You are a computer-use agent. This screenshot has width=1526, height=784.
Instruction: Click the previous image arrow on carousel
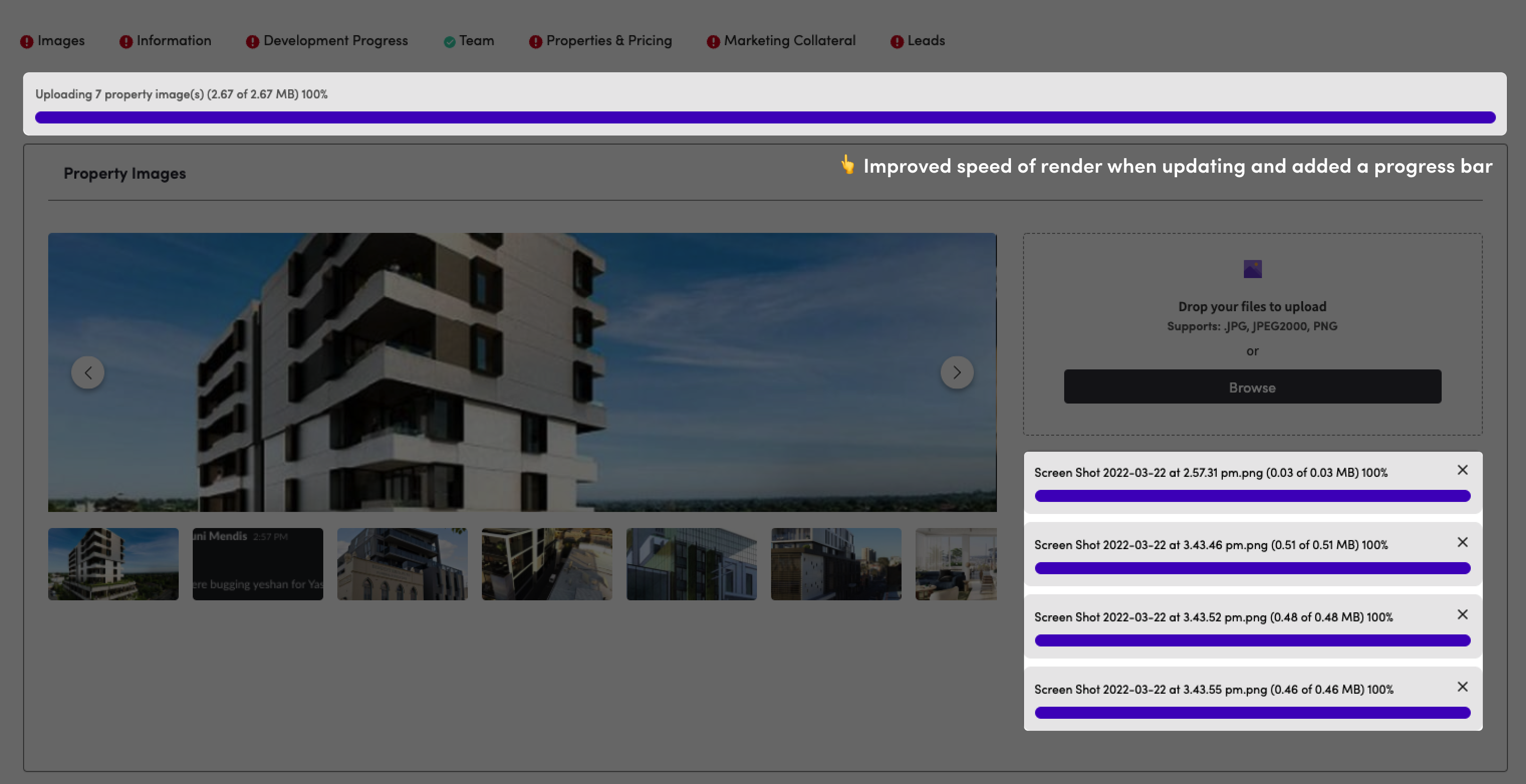click(88, 372)
